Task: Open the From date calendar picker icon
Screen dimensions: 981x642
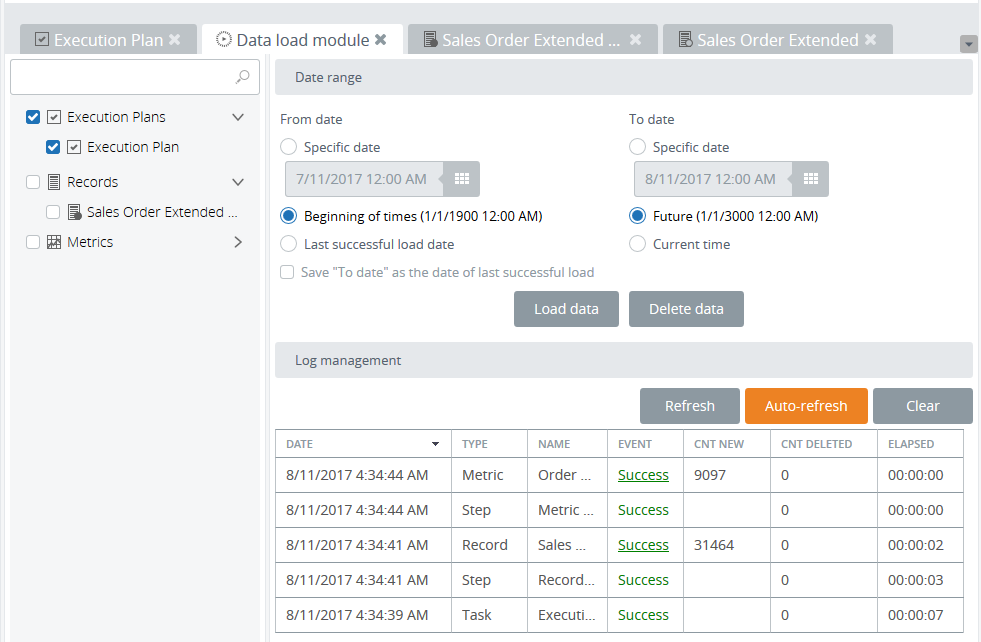Action: (462, 179)
